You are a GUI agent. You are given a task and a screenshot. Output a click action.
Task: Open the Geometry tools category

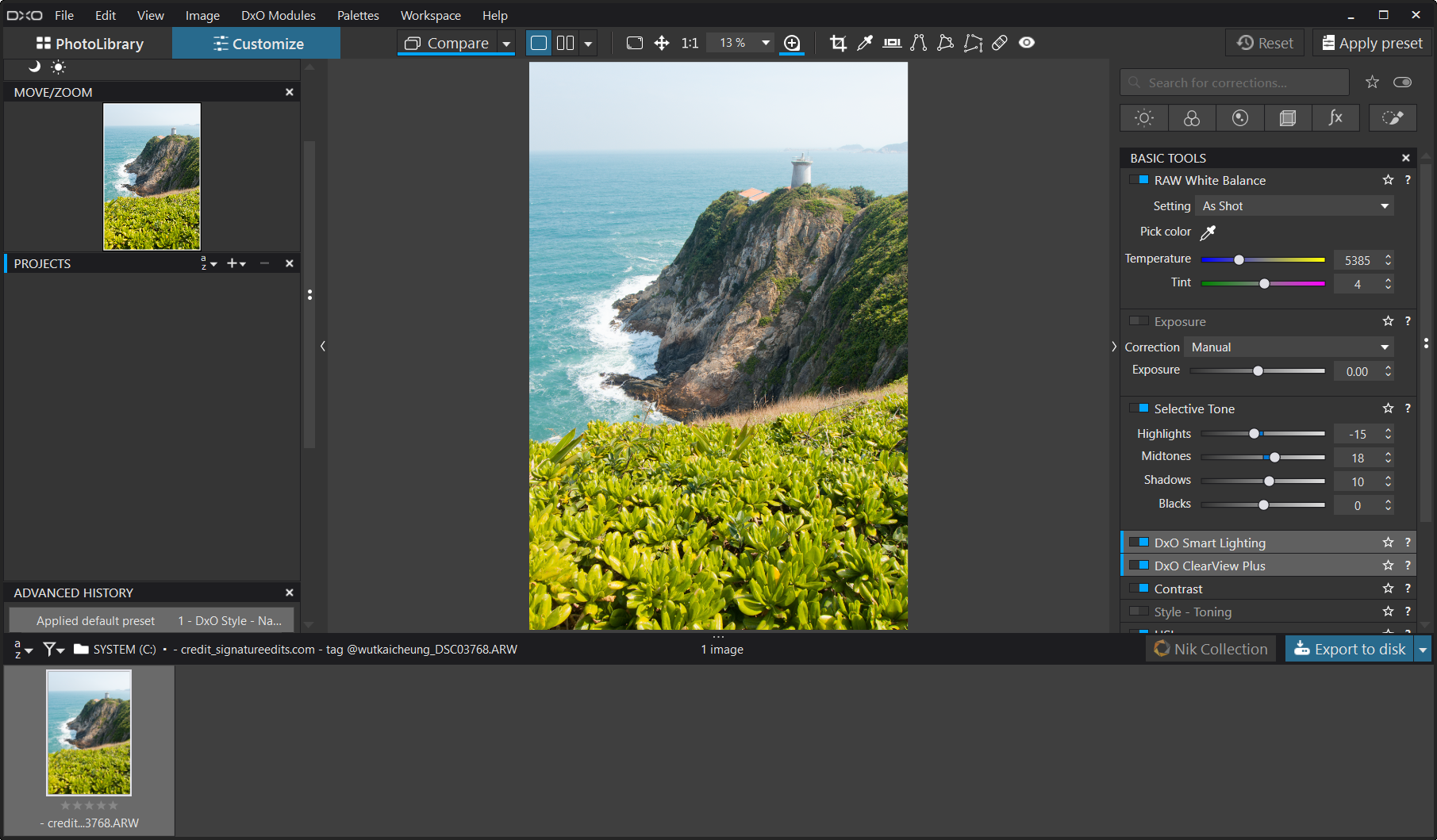pos(1288,117)
